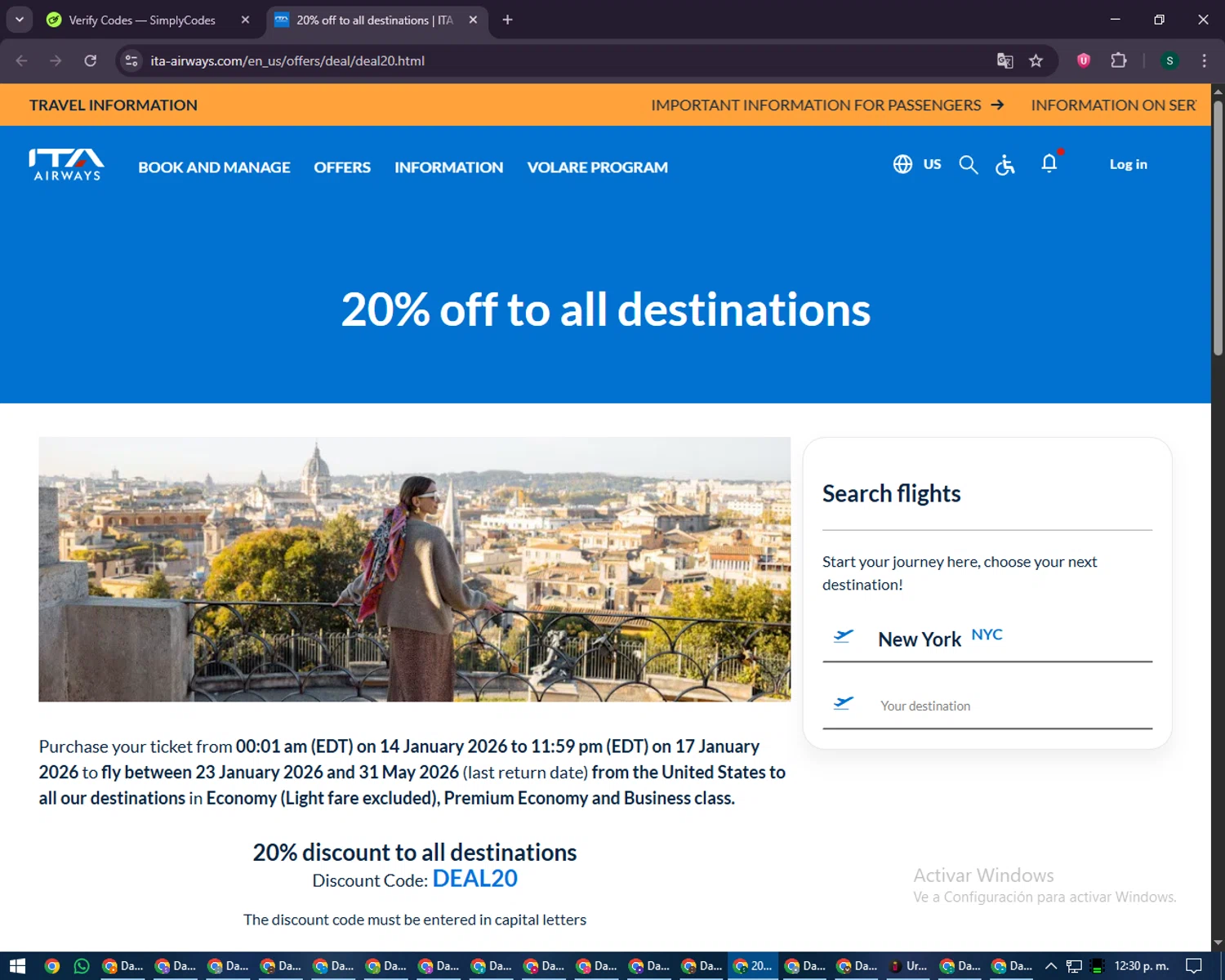Viewport: 1225px width, 980px height.
Task: Click the network icon in the system tray
Action: (x=1074, y=966)
